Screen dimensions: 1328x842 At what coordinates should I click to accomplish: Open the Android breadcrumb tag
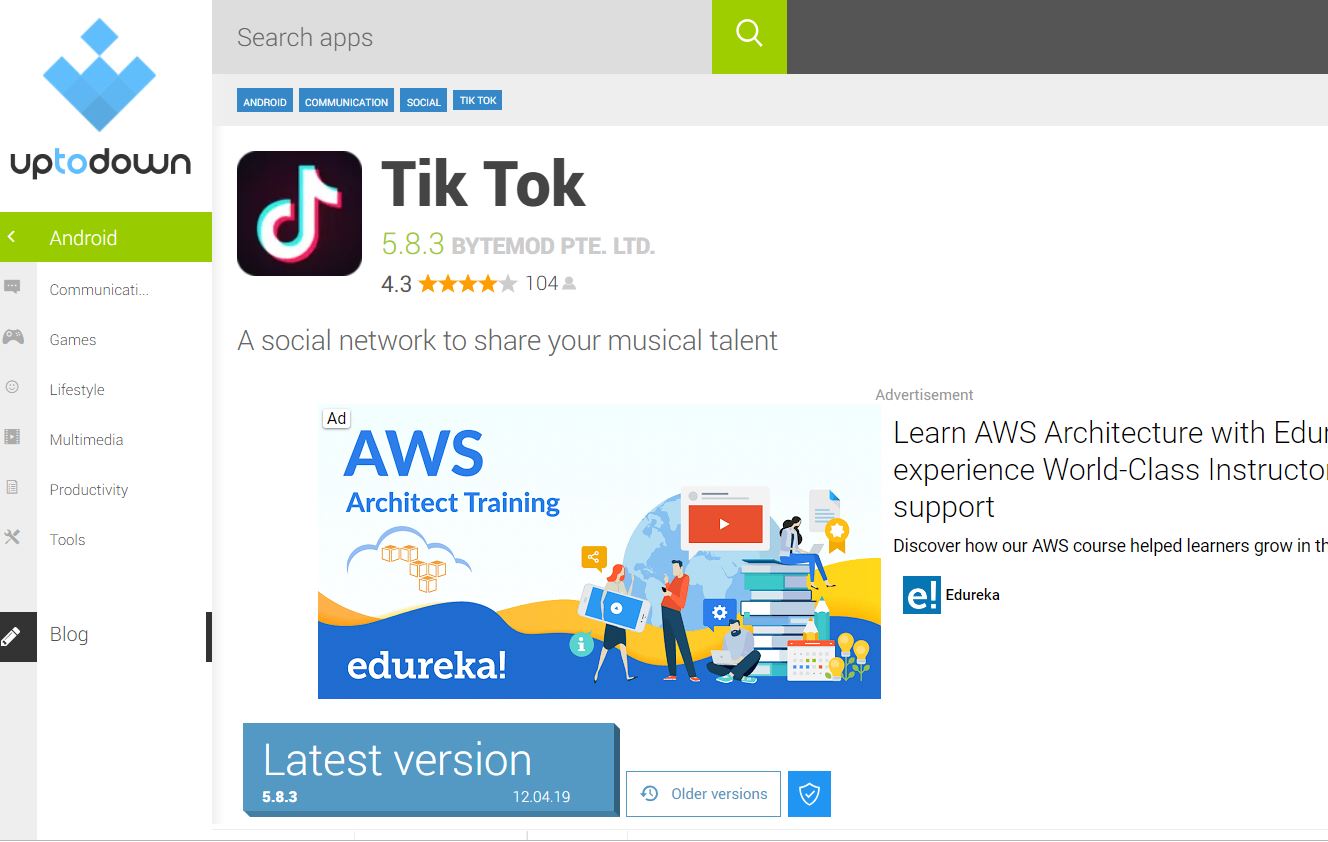pos(265,101)
